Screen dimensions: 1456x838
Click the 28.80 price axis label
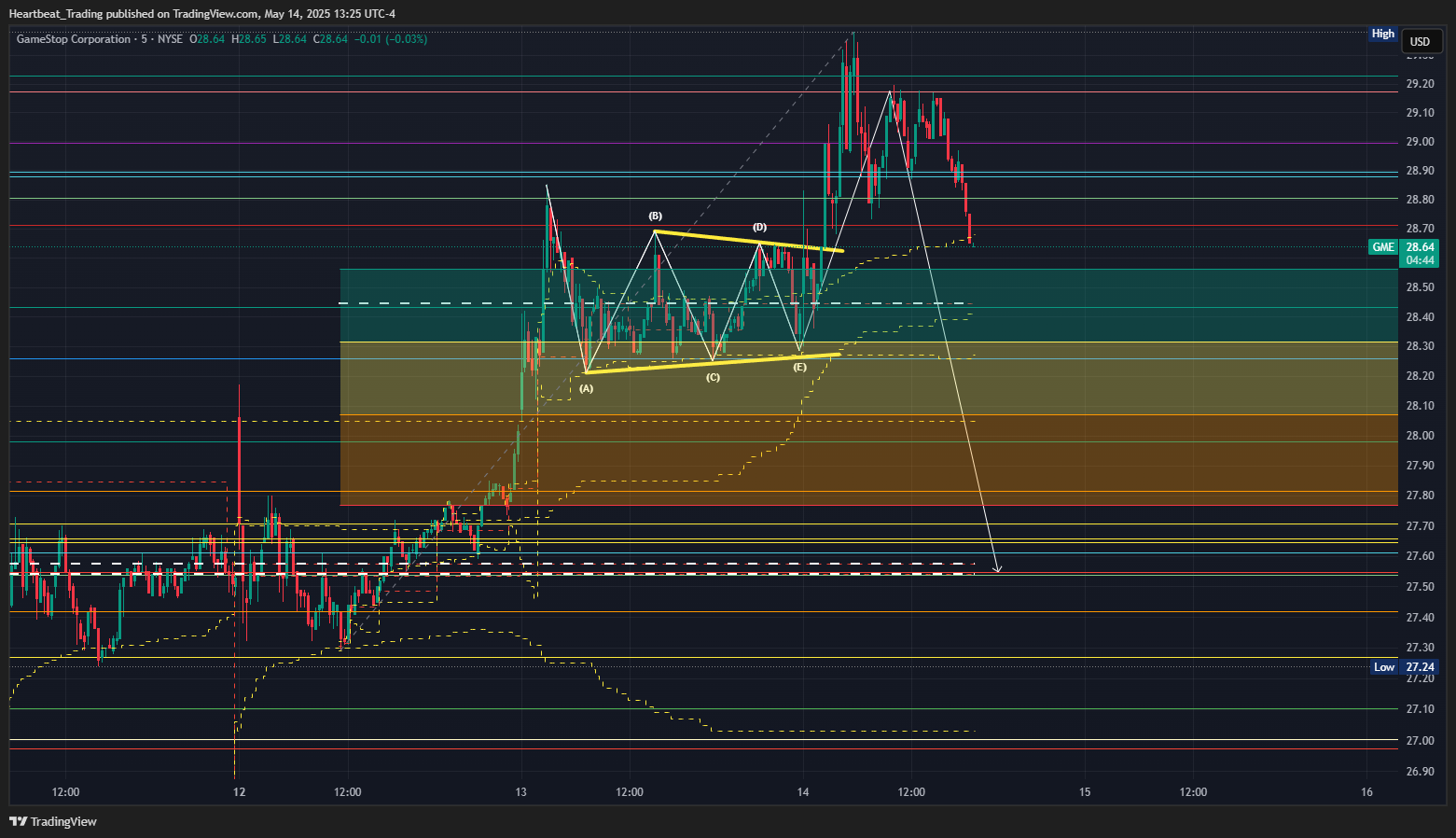click(1420, 200)
